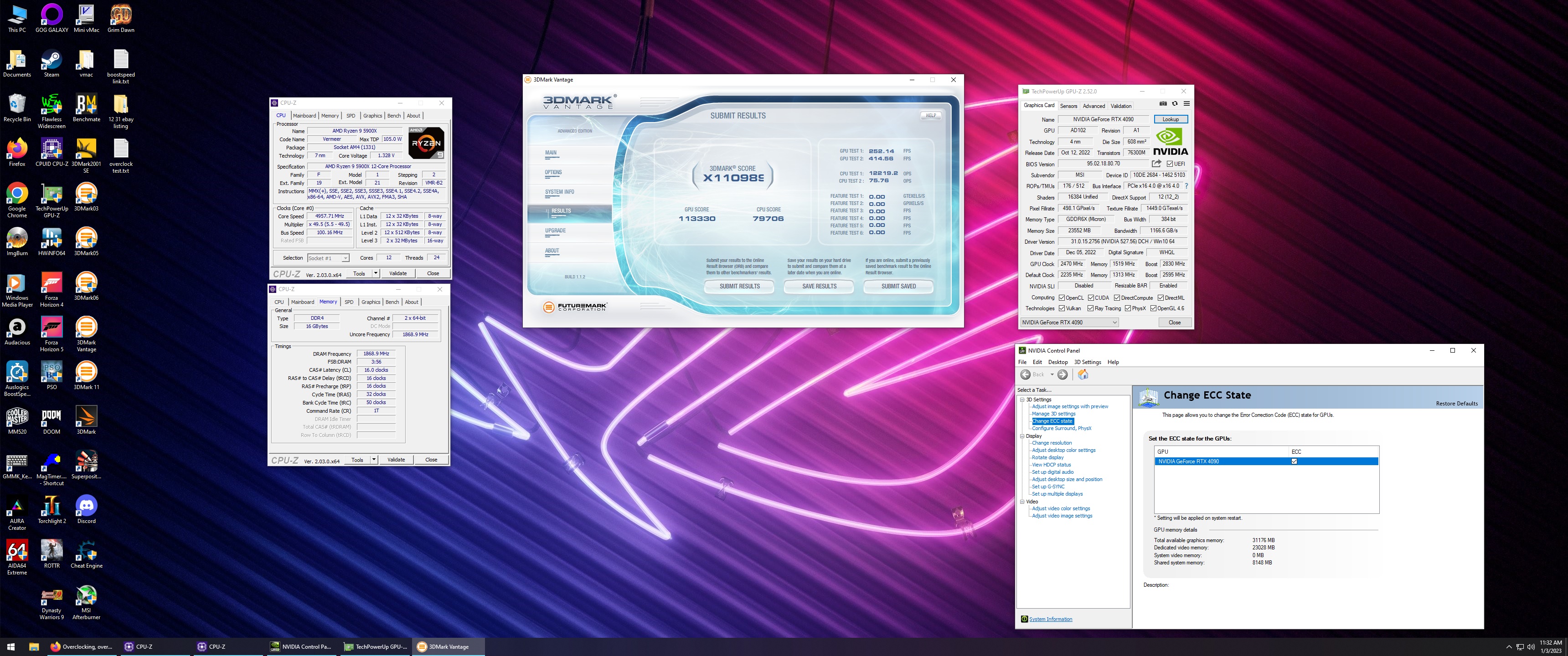Click NVIDIA Control Panel Back arrow
This screenshot has height=656, width=1568.
point(1026,375)
